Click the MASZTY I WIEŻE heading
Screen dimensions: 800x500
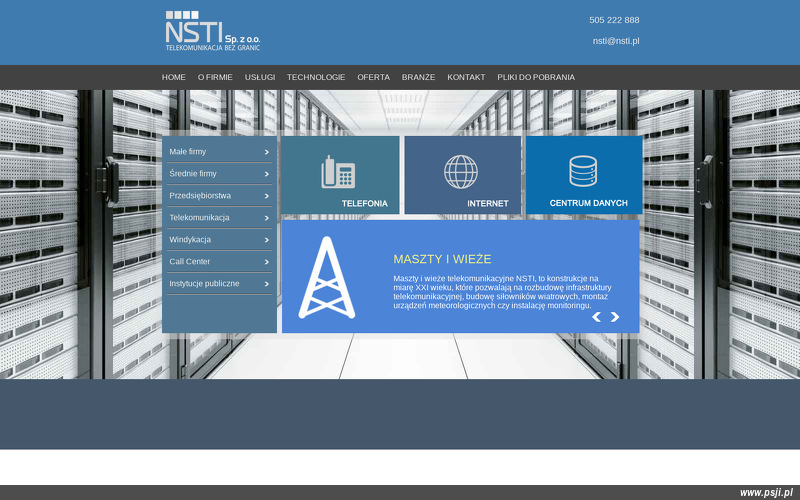pos(442,259)
